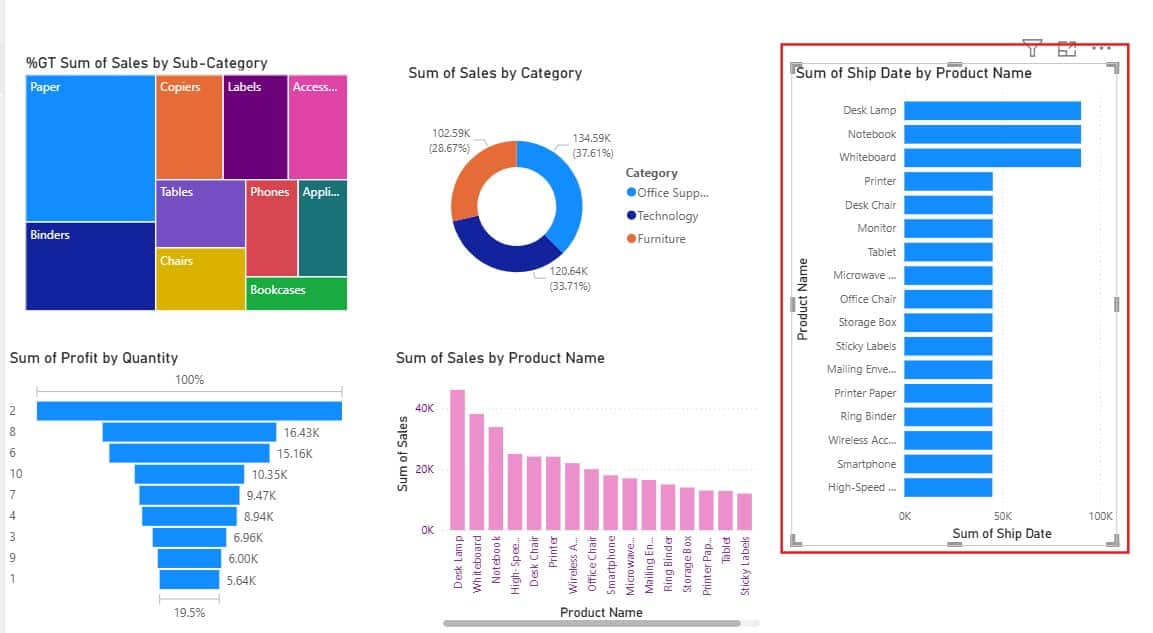1153x633 pixels.
Task: Click the Wireless Acc... label in ship date chart
Action: pos(862,440)
